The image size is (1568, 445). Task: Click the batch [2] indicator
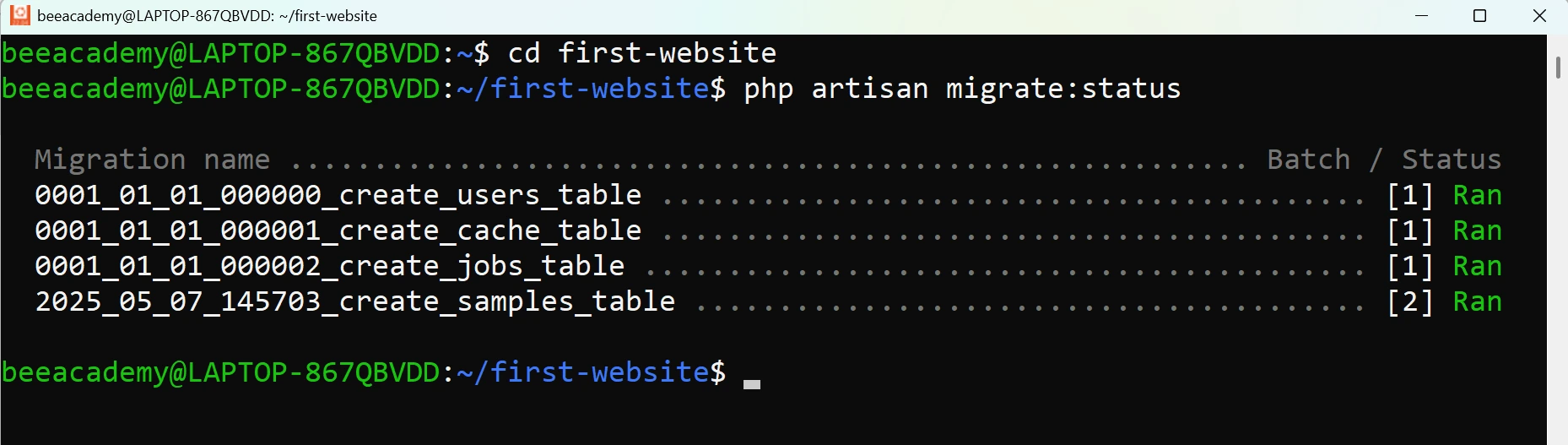click(1409, 301)
